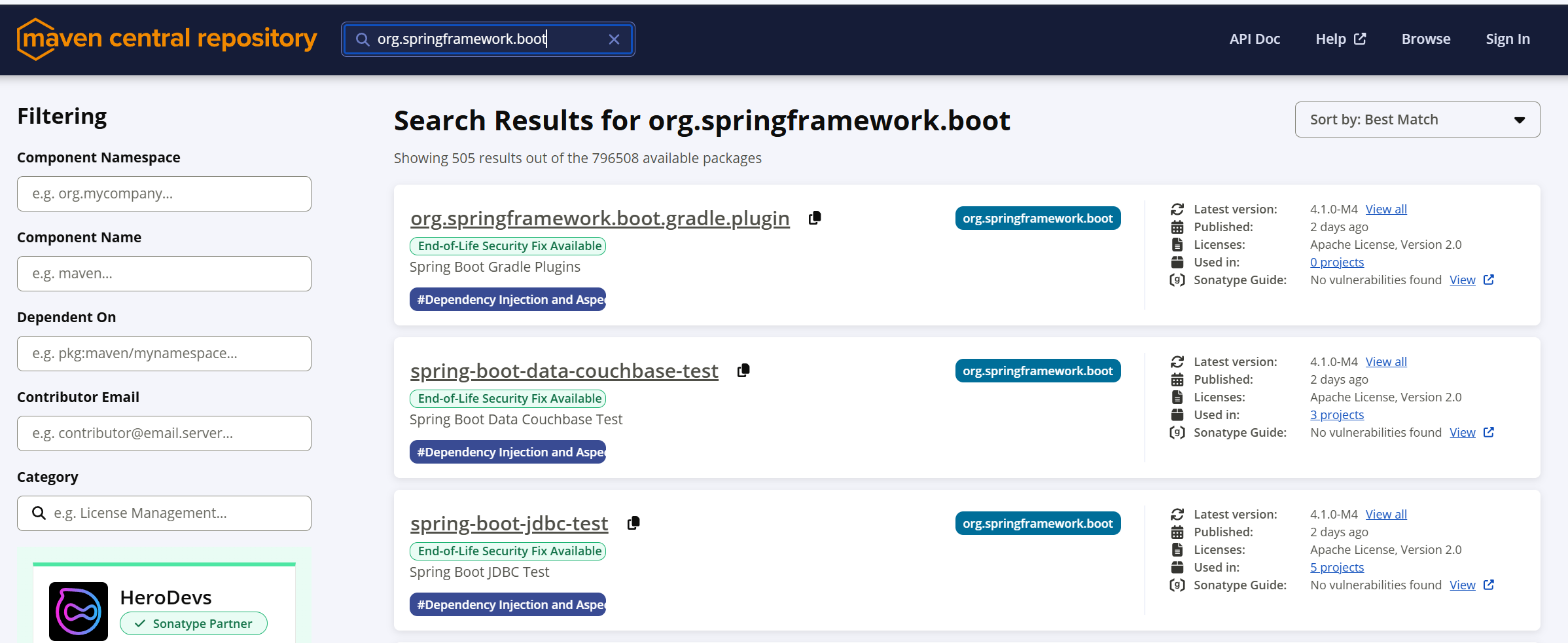Screen dimensions: 1568x643
Task: Click the Maven Central Repository logo
Action: [167, 39]
